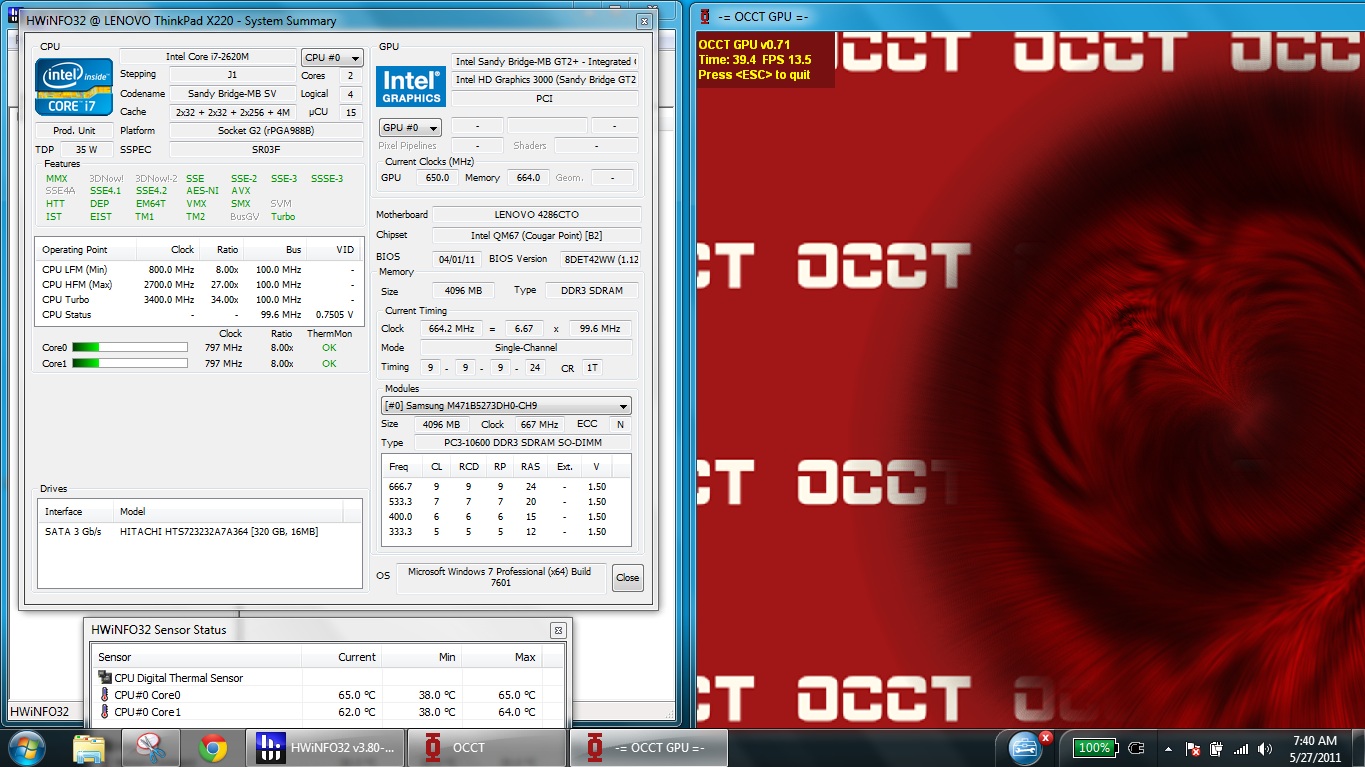Image resolution: width=1365 pixels, height=767 pixels.
Task: Click the BIOS version 8DET42WW field
Action: pos(598,258)
